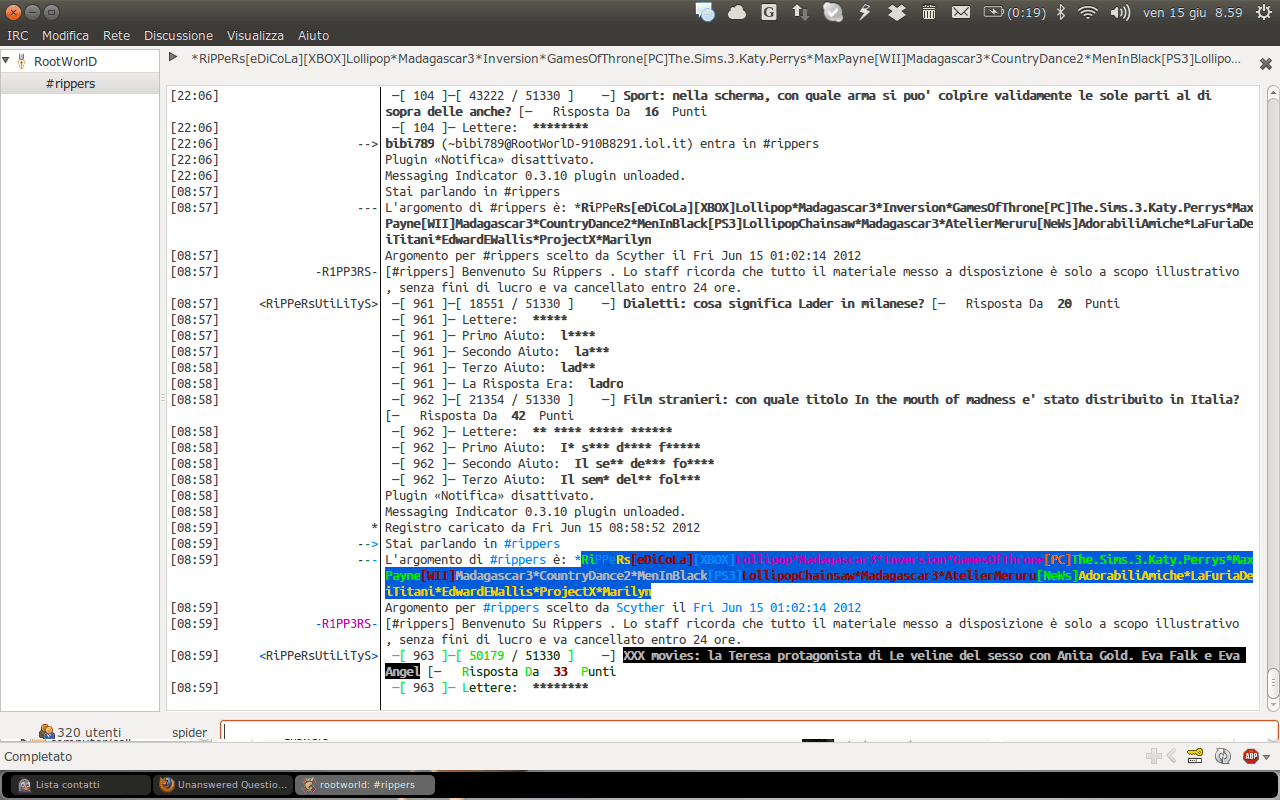The width and height of the screenshot is (1280, 800).
Task: Select the #rippers channel in sidebar
Action: (70, 83)
